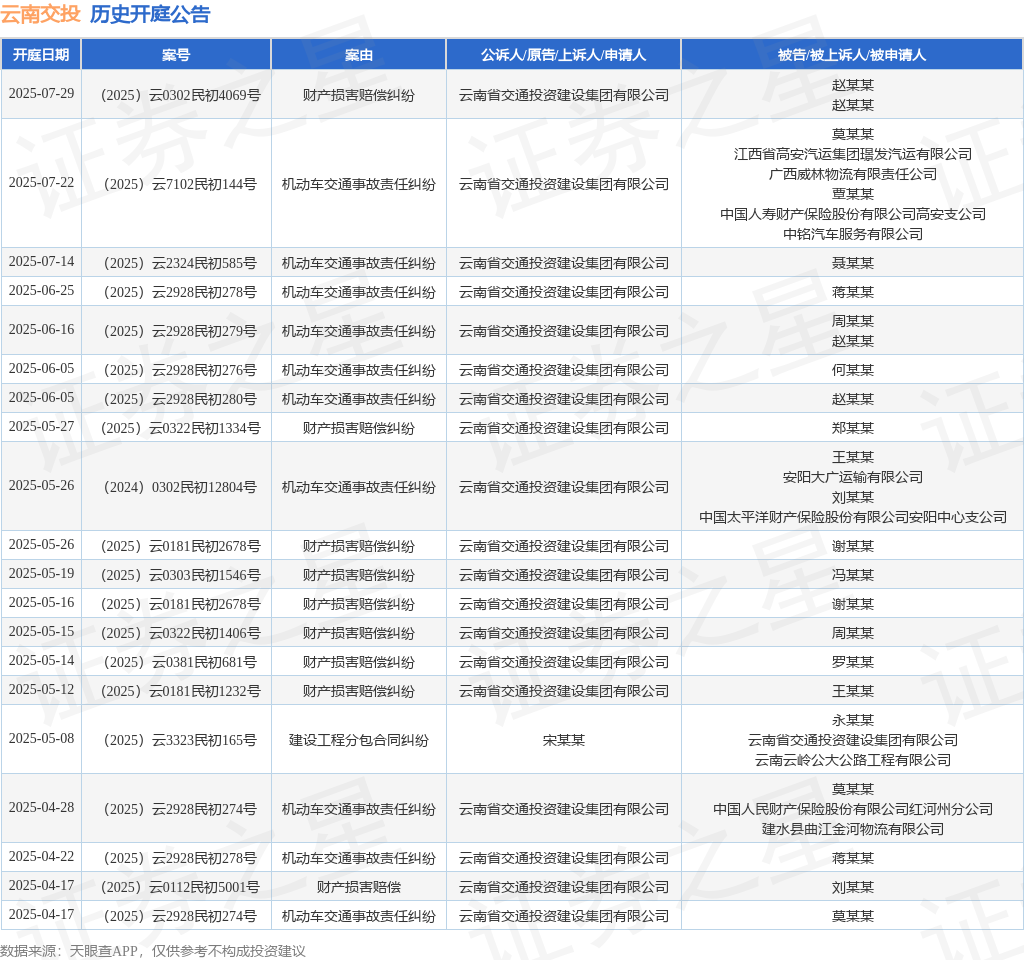
Task: Click the date 2025-05-14
Action: click(41, 660)
